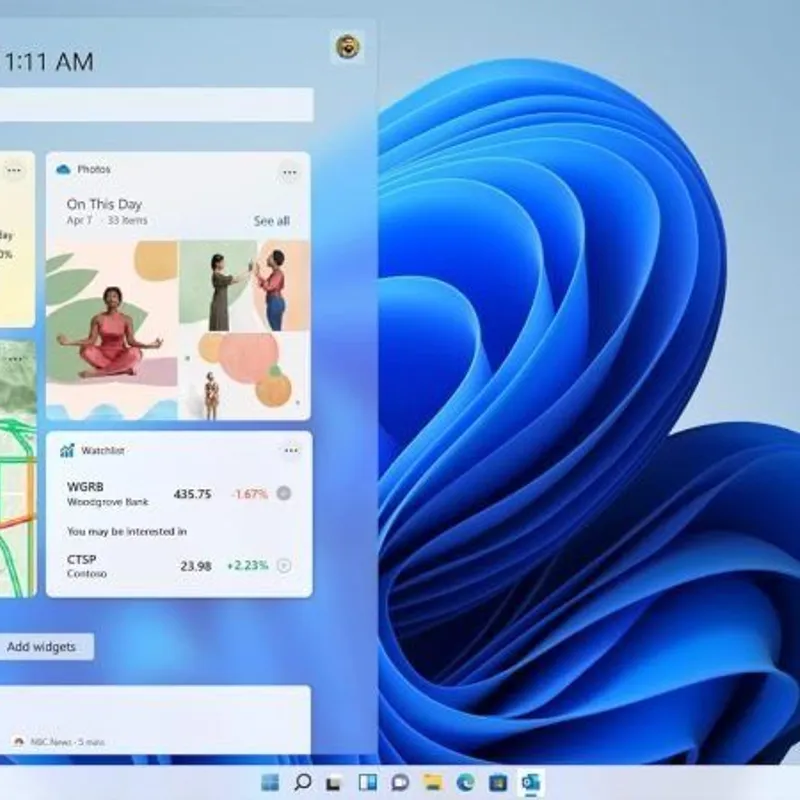This screenshot has width=800, height=800.
Task: Click the You may be interested in label
Action: click(x=127, y=532)
